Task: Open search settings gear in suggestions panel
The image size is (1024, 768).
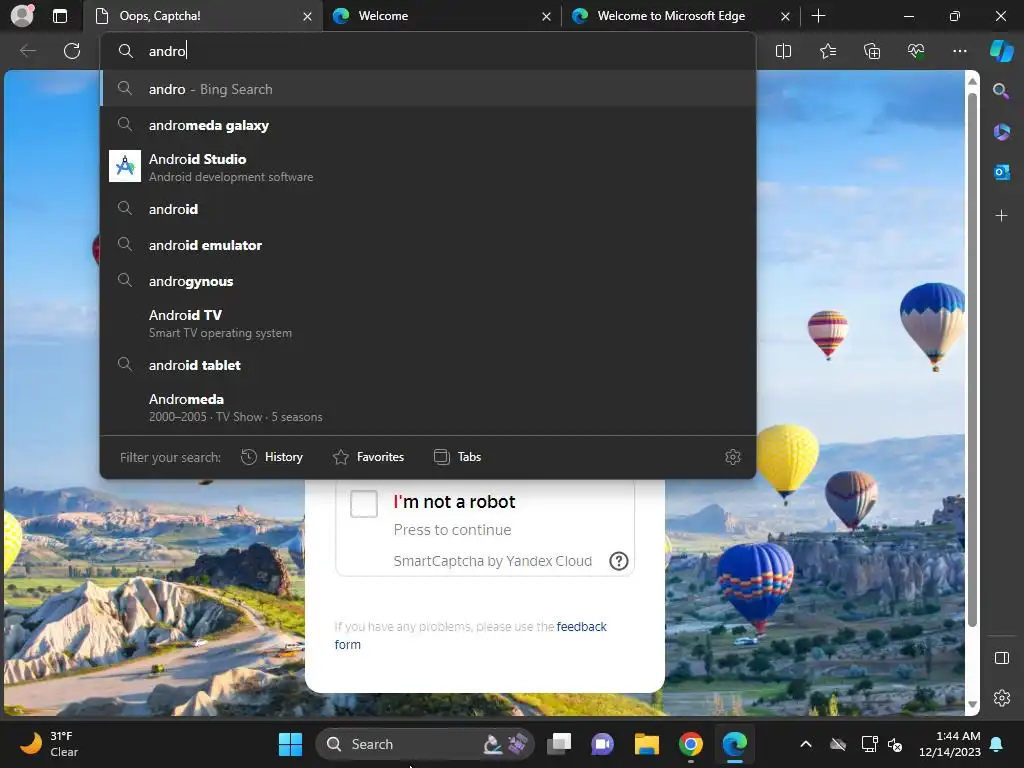Action: [733, 456]
